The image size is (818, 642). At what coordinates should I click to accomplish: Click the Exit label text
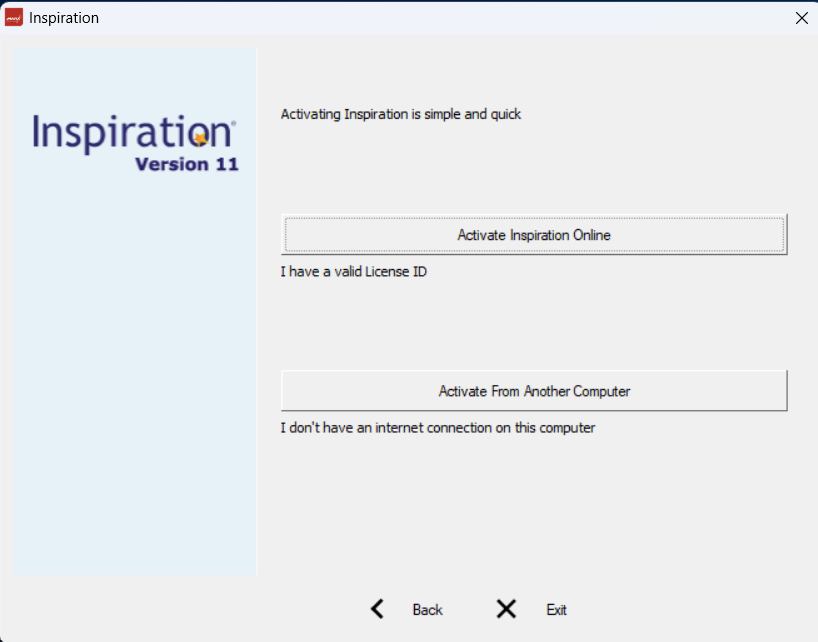(556, 610)
